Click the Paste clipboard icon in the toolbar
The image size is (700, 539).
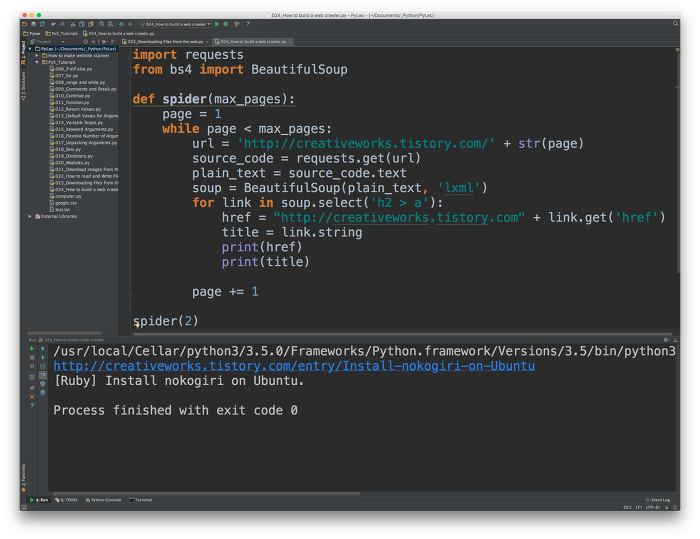(91, 24)
